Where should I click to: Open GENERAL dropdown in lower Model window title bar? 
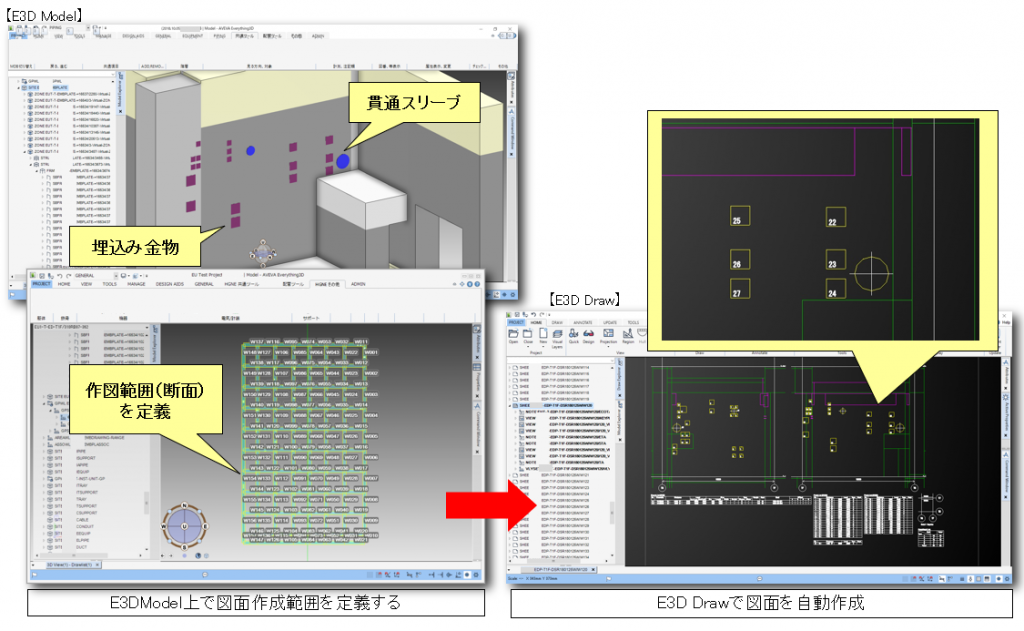click(116, 276)
